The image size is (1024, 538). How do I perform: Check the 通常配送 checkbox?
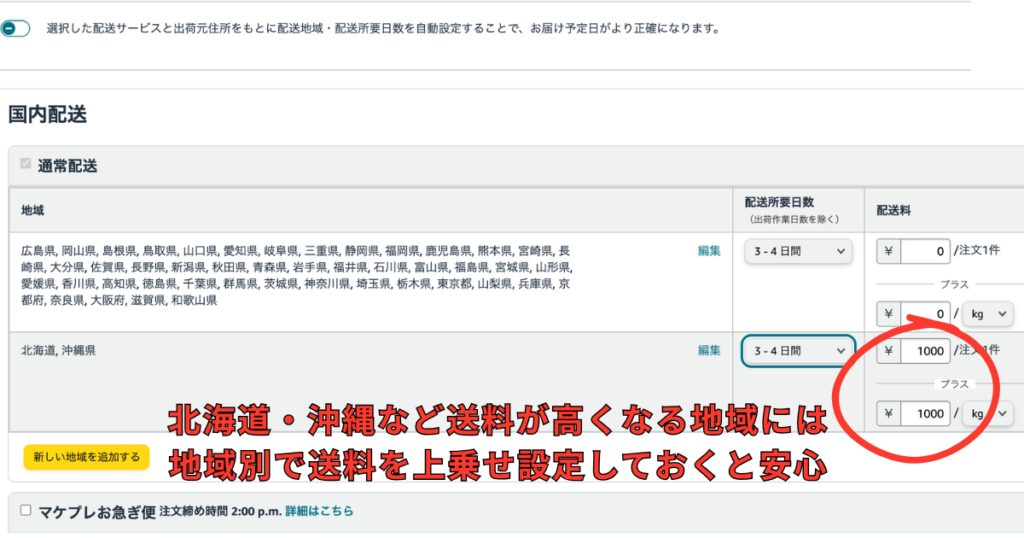pyautogui.click(x=26, y=164)
